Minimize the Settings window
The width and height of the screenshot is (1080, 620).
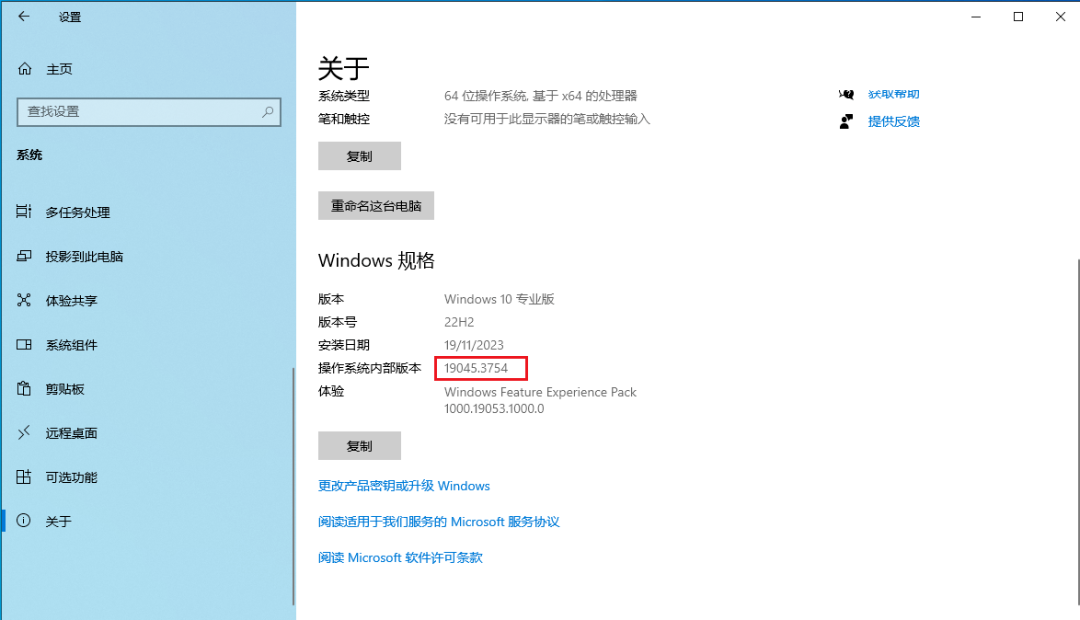point(976,17)
